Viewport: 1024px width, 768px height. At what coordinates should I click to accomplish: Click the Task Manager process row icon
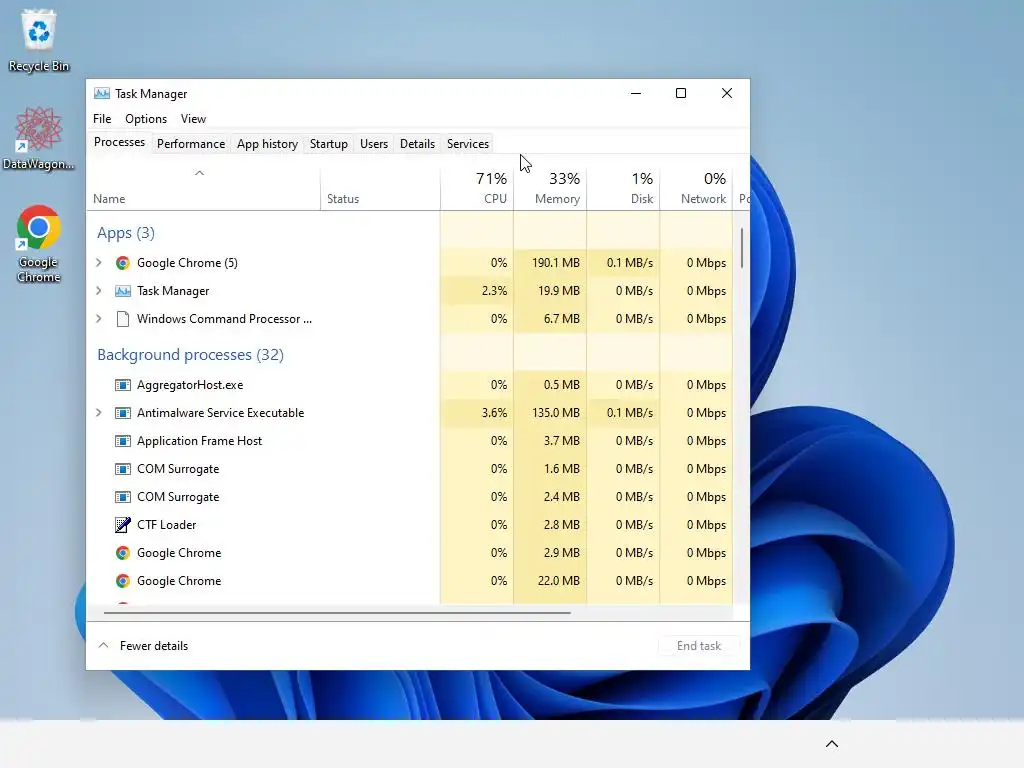[122, 291]
